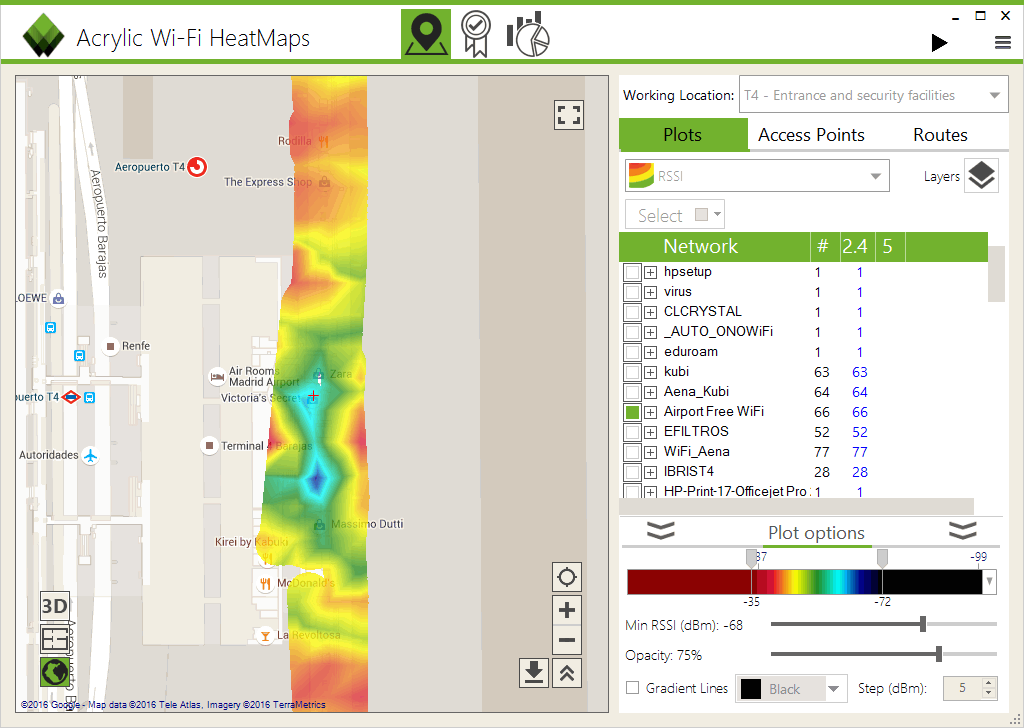The height and width of the screenshot is (728, 1024).
Task: Open the color scale dropdown arrow
Action: 990,581
